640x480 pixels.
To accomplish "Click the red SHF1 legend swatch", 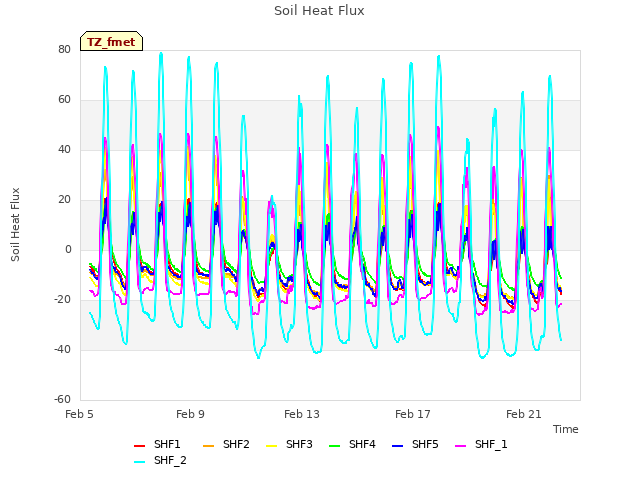I will point(140,446).
